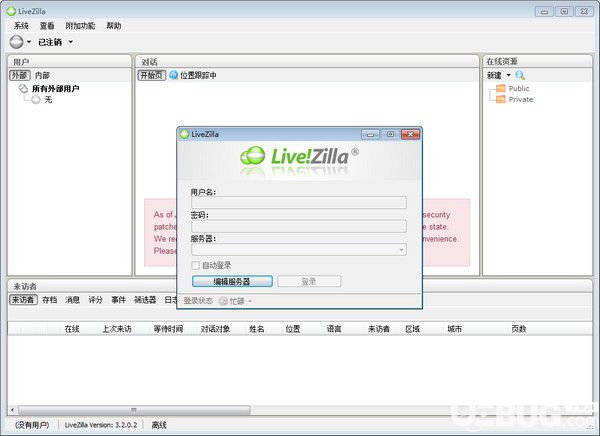The image size is (600, 436).
Task: Click the Public folder icon
Action: pyautogui.click(x=501, y=88)
